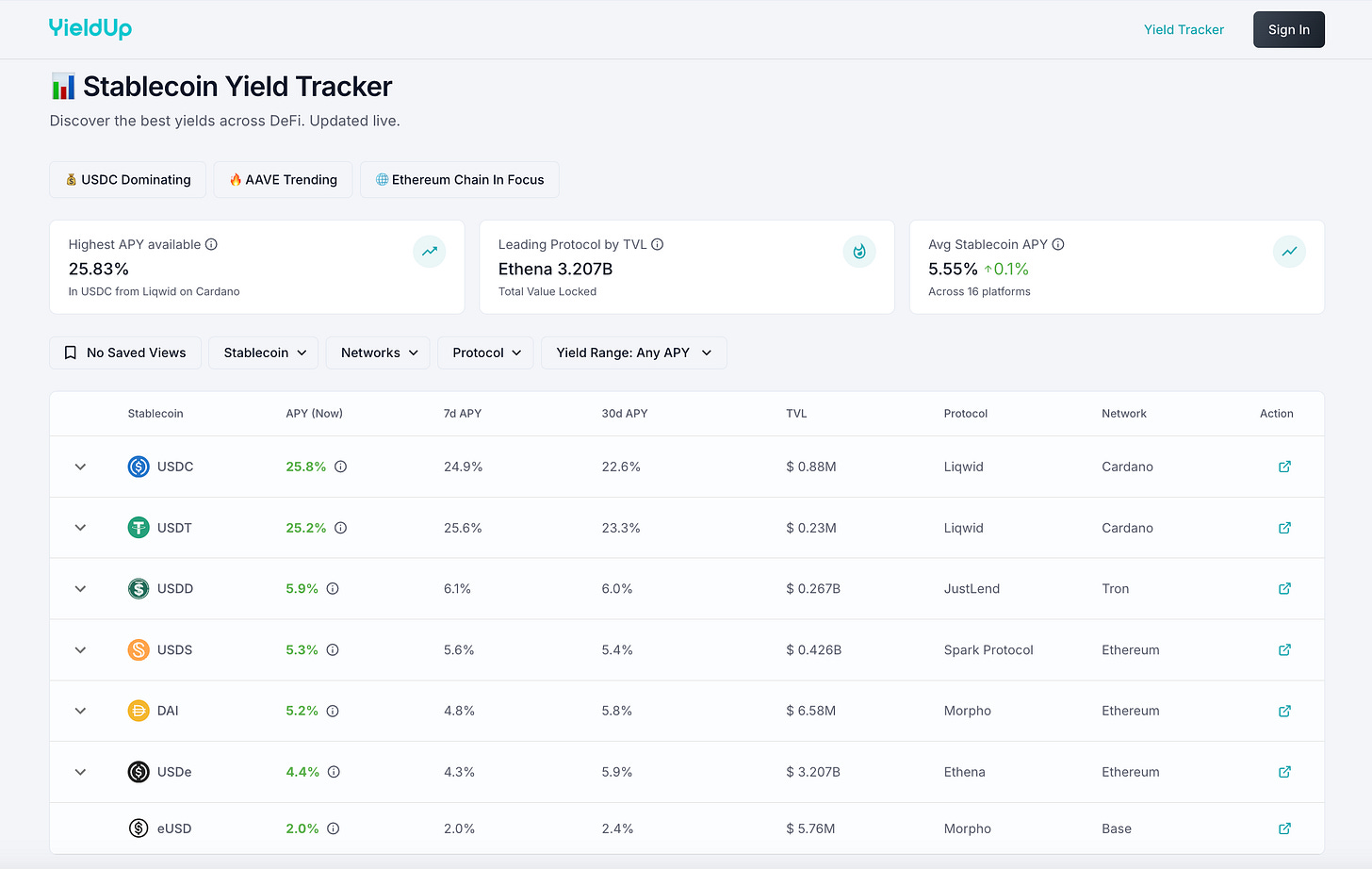Screen dimensions: 1372x869
Task: Click trending-up icon in Highest APY card
Action: pyautogui.click(x=430, y=252)
